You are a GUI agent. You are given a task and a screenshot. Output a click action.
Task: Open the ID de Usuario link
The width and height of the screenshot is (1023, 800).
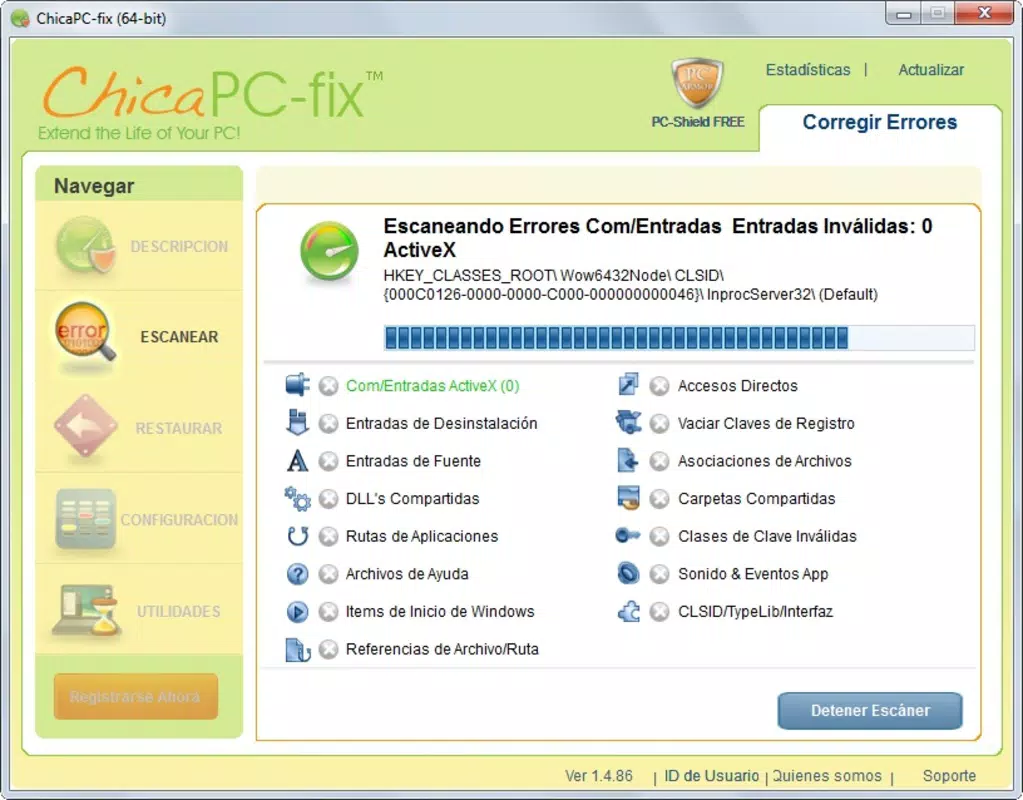pos(711,776)
